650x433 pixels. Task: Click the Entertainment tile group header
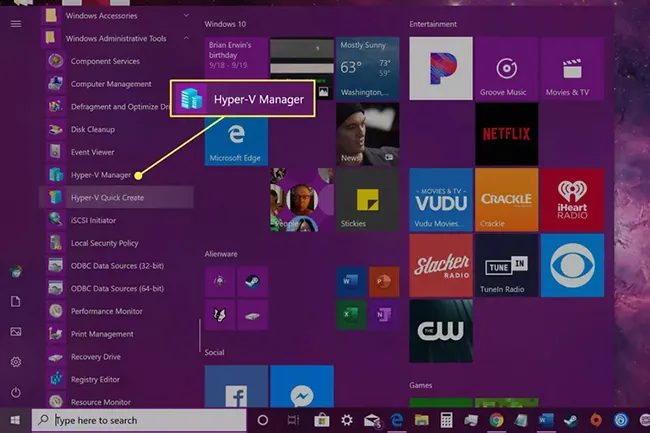(x=433, y=24)
